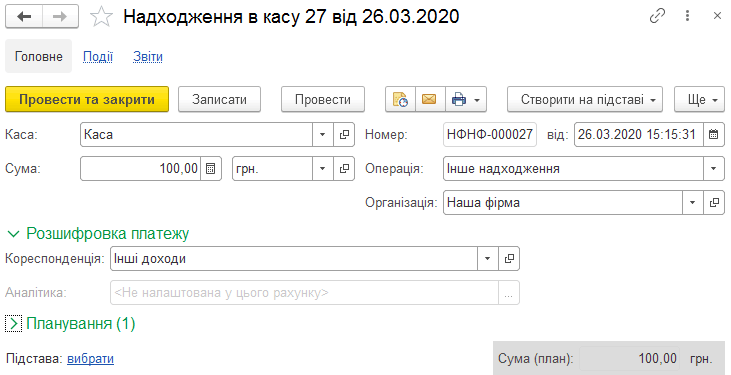Open the currency грн. card
The image size is (731, 375).
pyautogui.click(x=344, y=168)
